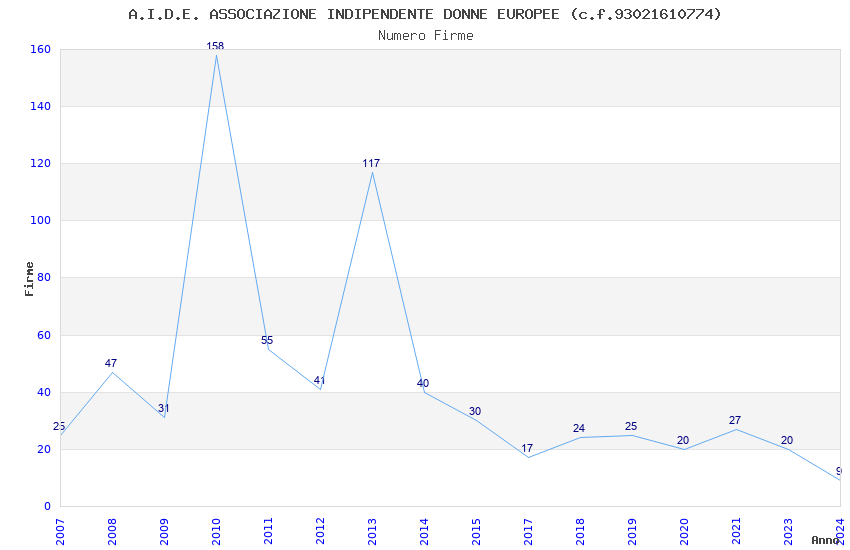The image size is (850, 550).
Task: Click the horizontal axis title 'Anno'
Action: [825, 540]
